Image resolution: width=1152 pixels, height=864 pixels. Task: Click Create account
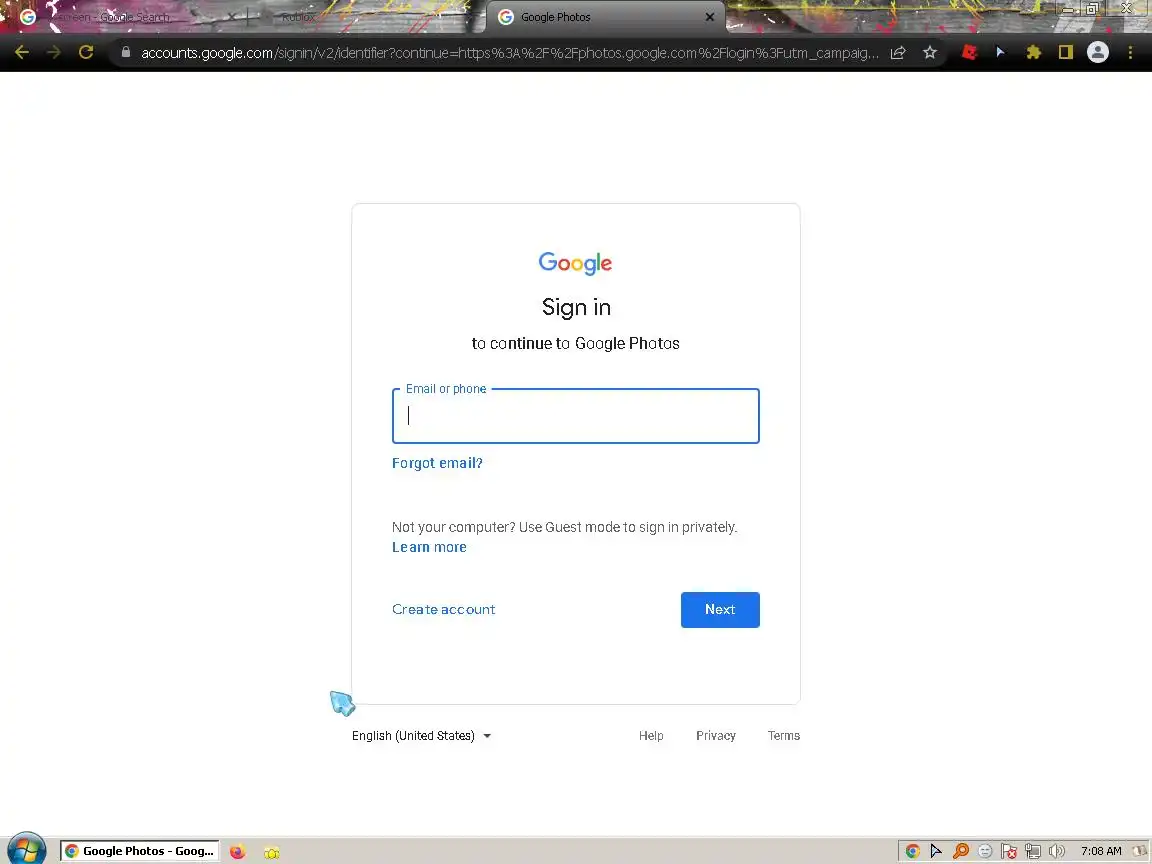coord(443,609)
